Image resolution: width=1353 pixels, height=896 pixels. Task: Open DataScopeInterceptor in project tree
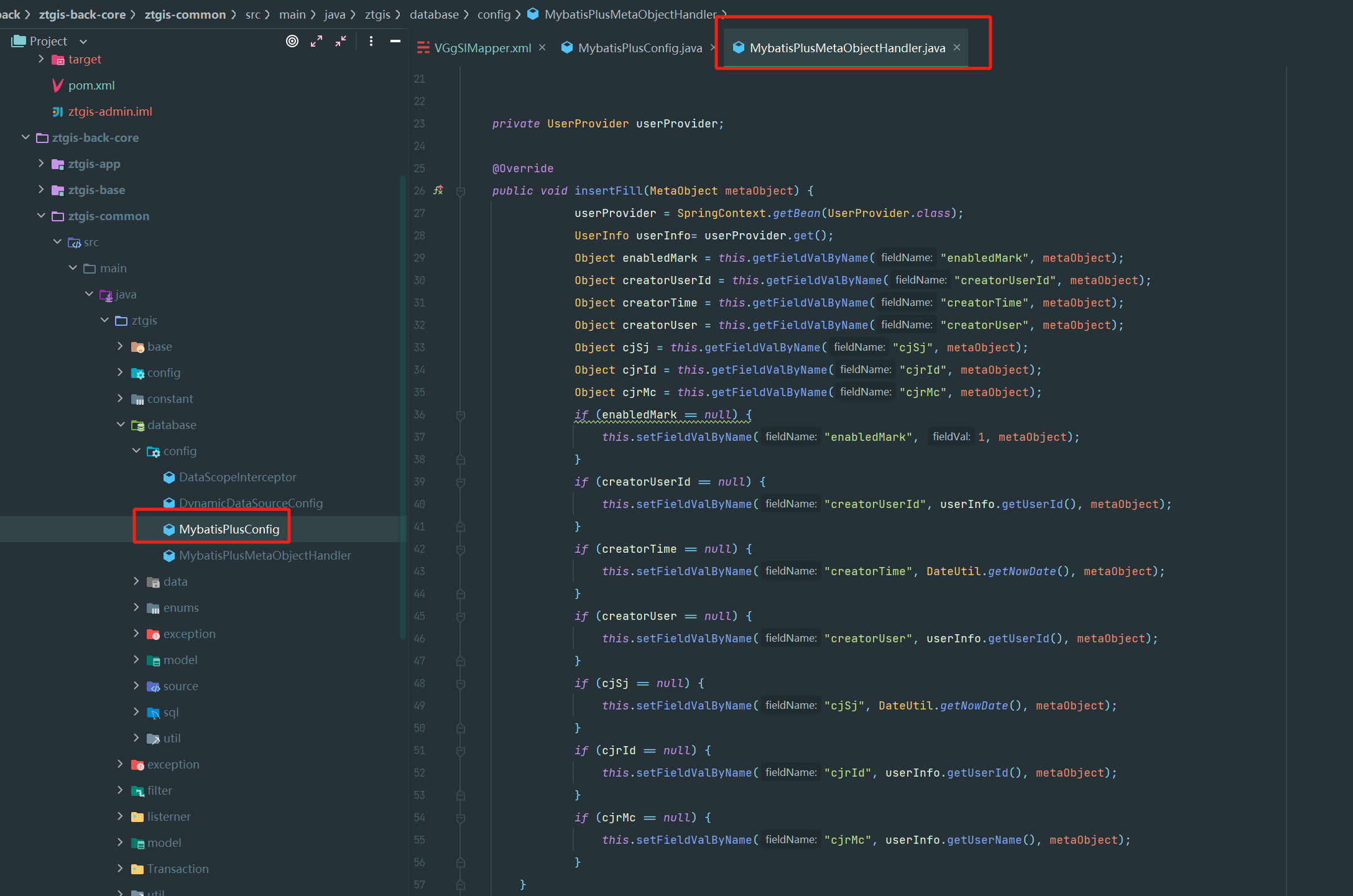(237, 477)
